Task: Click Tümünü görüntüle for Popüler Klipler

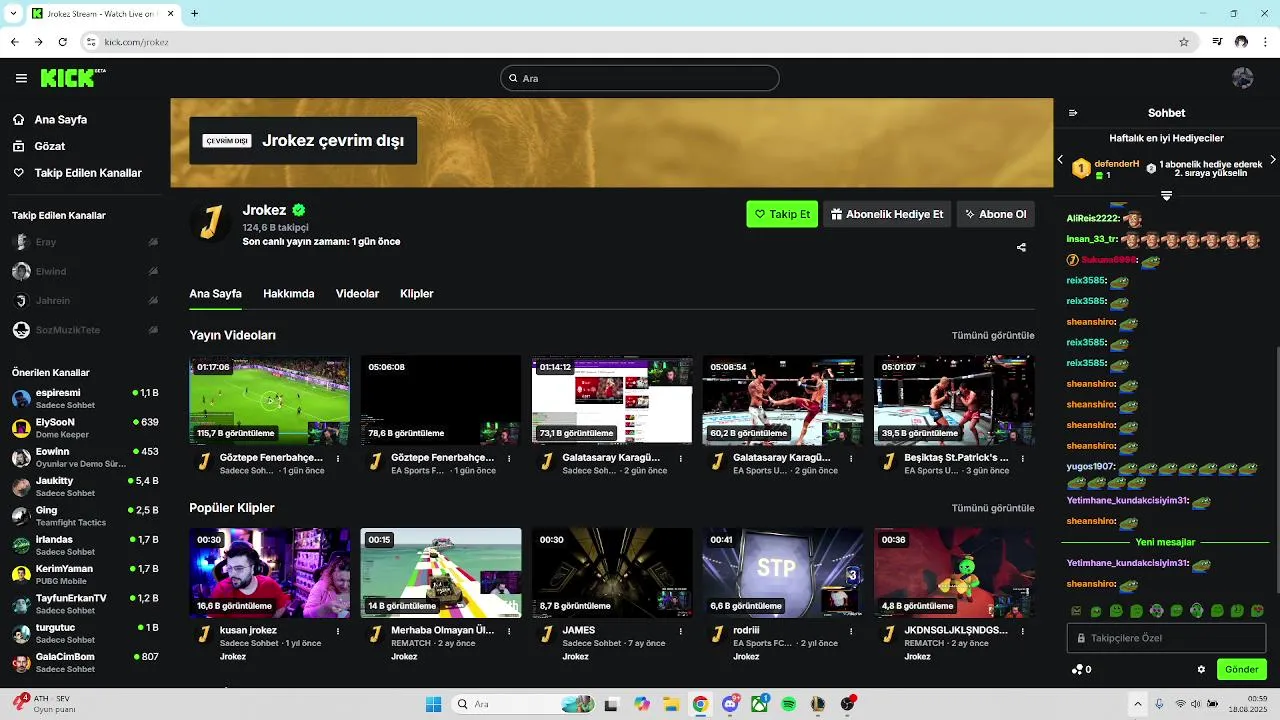Action: coord(993,508)
